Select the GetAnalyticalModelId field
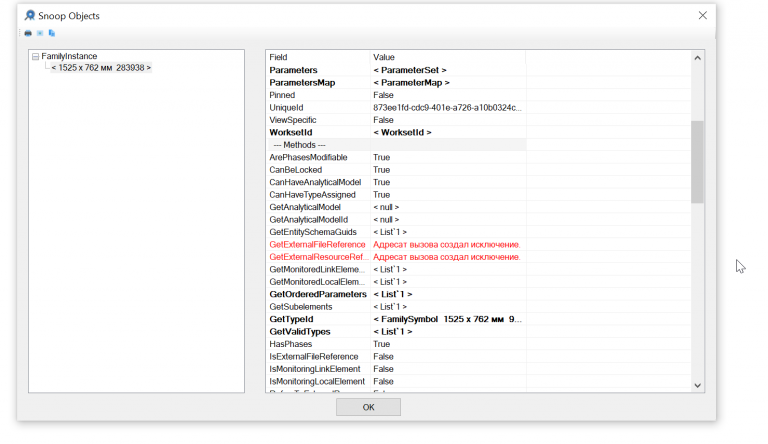 point(309,220)
